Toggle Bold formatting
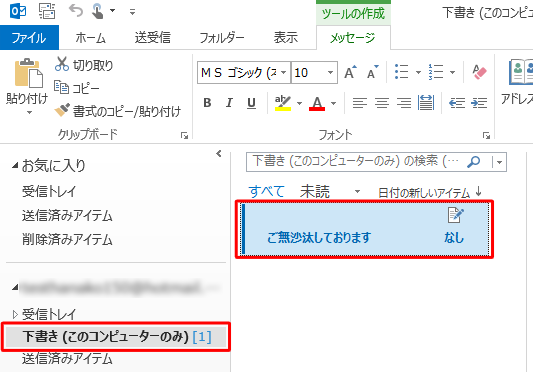The width and height of the screenshot is (533, 372). [207, 103]
